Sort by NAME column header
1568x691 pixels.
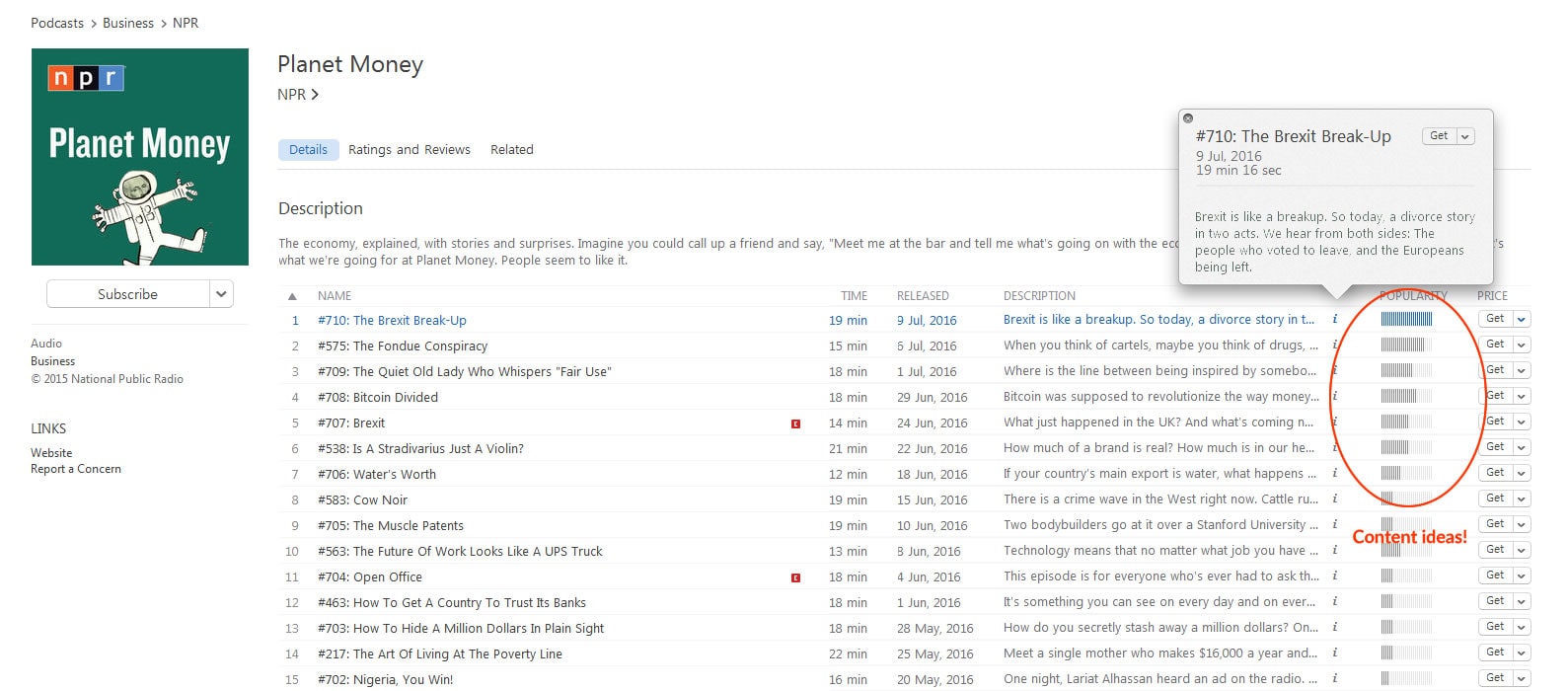[335, 296]
